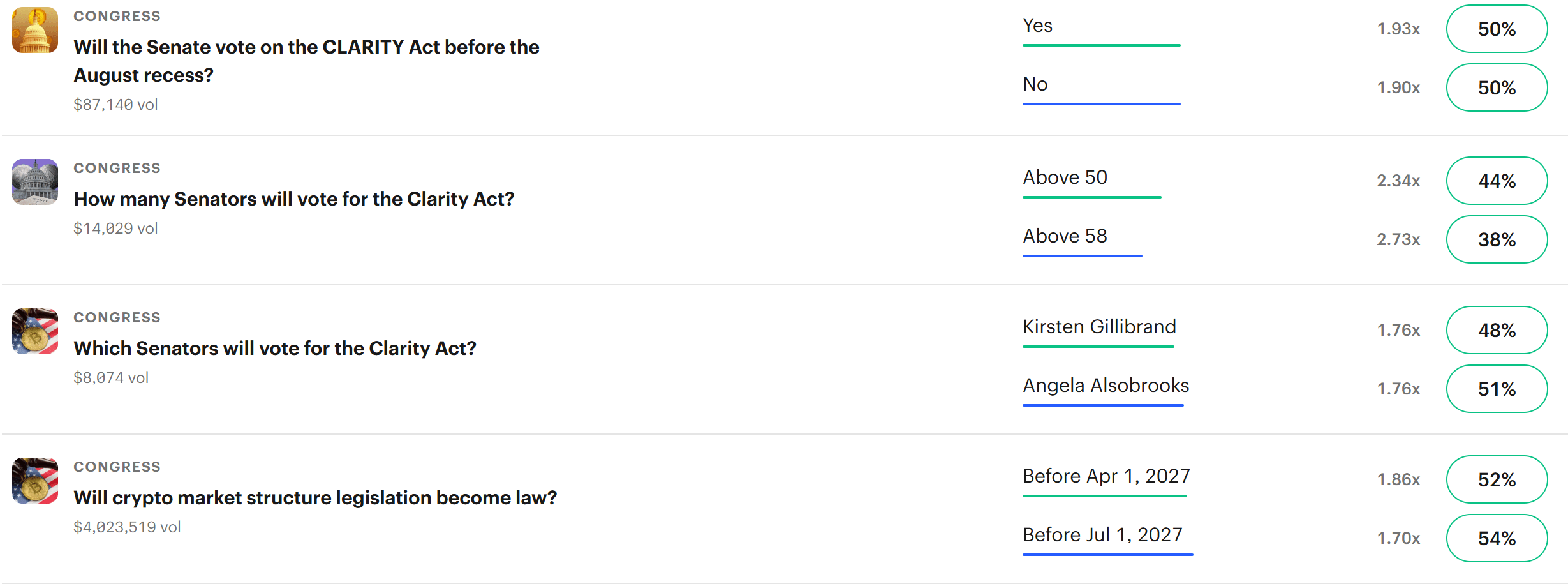1568x586 pixels.
Task: Click the gray Capitol building market icon
Action: 35,182
